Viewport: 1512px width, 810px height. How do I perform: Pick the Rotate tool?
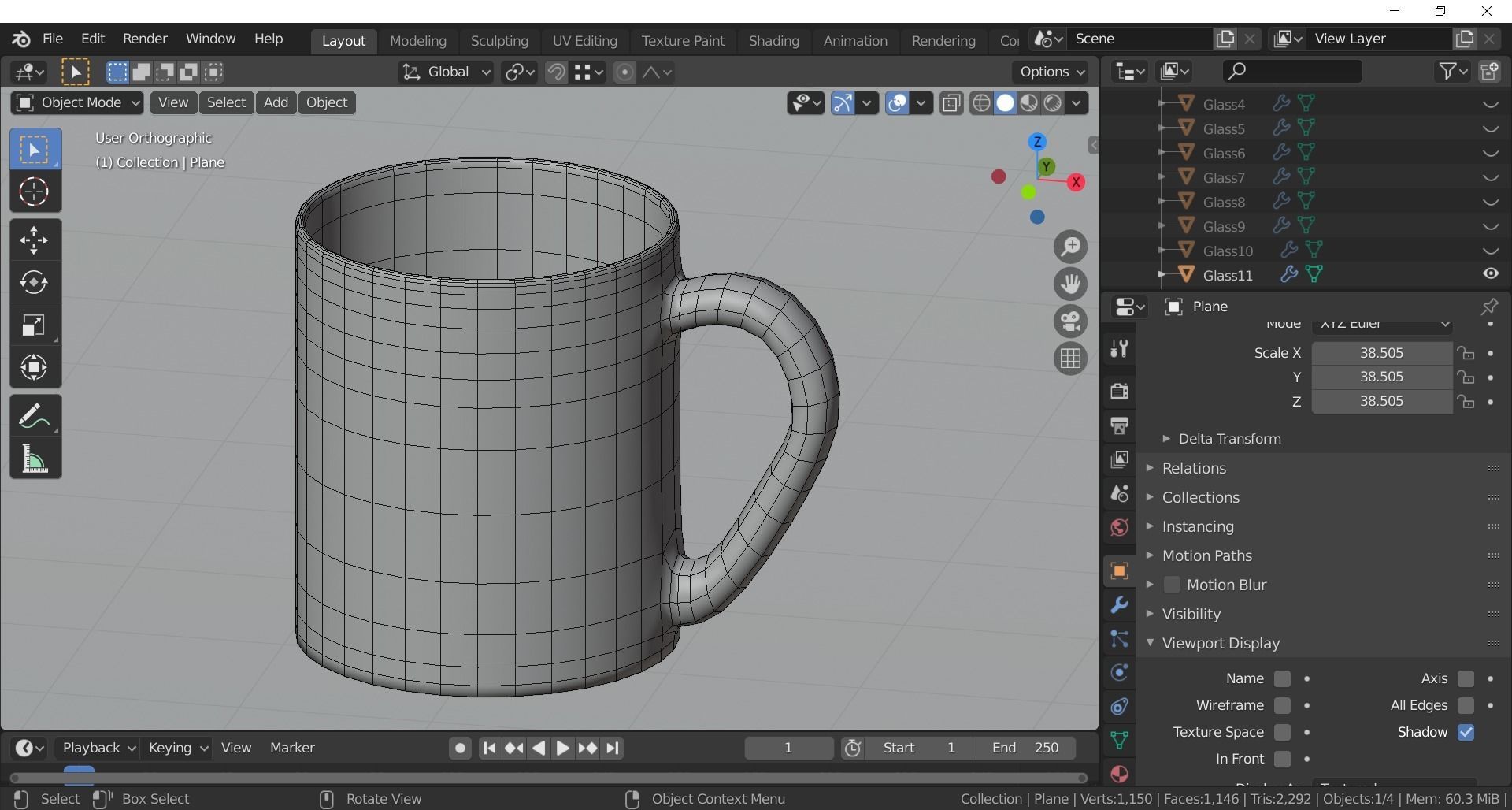click(35, 282)
